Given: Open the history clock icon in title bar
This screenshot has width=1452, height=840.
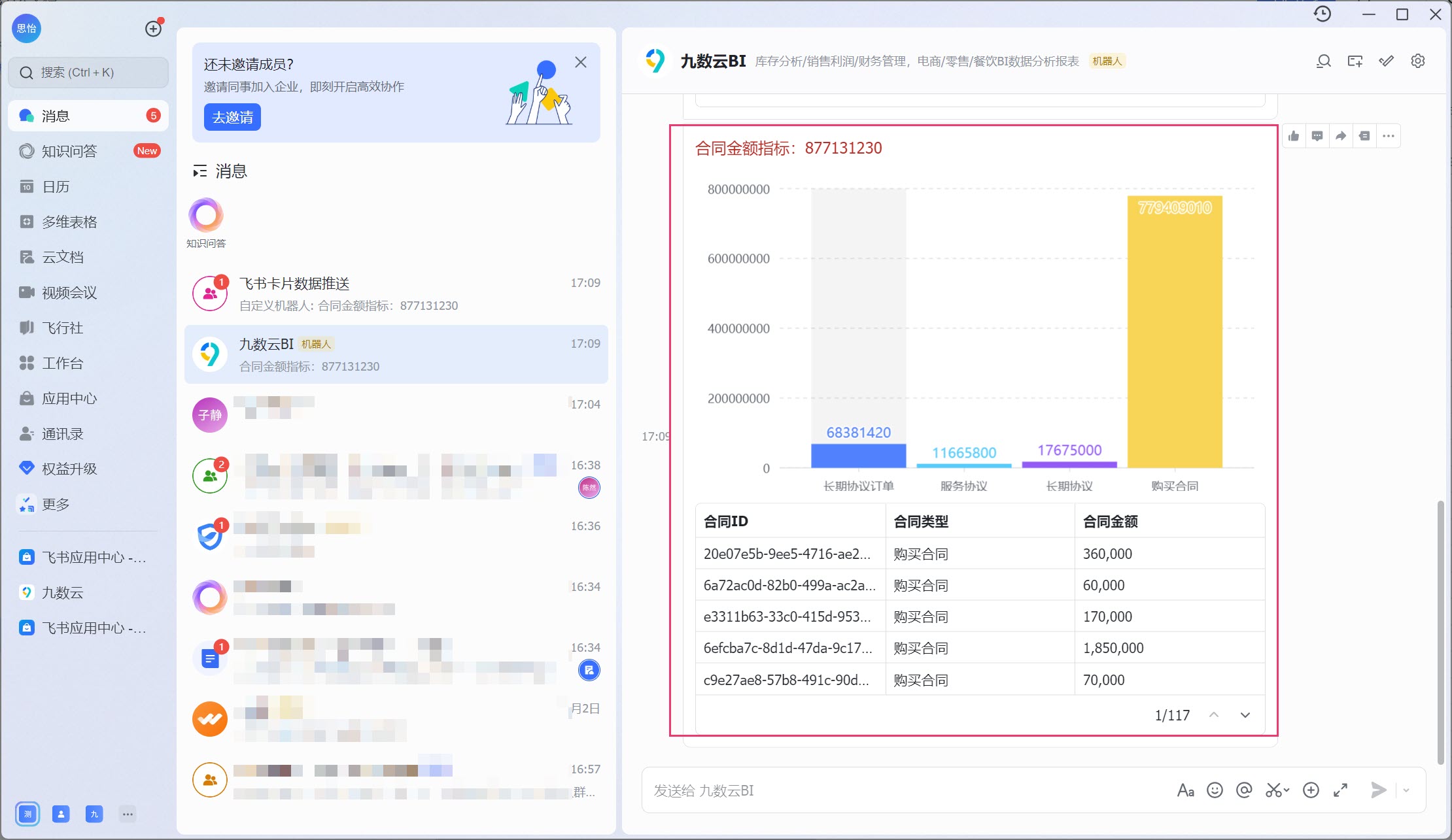Looking at the screenshot, I should point(1322,14).
